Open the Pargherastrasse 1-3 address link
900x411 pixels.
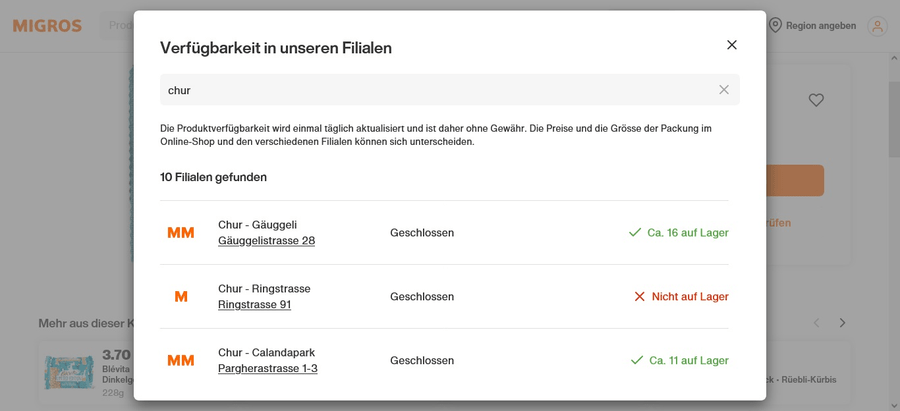[x=267, y=368]
